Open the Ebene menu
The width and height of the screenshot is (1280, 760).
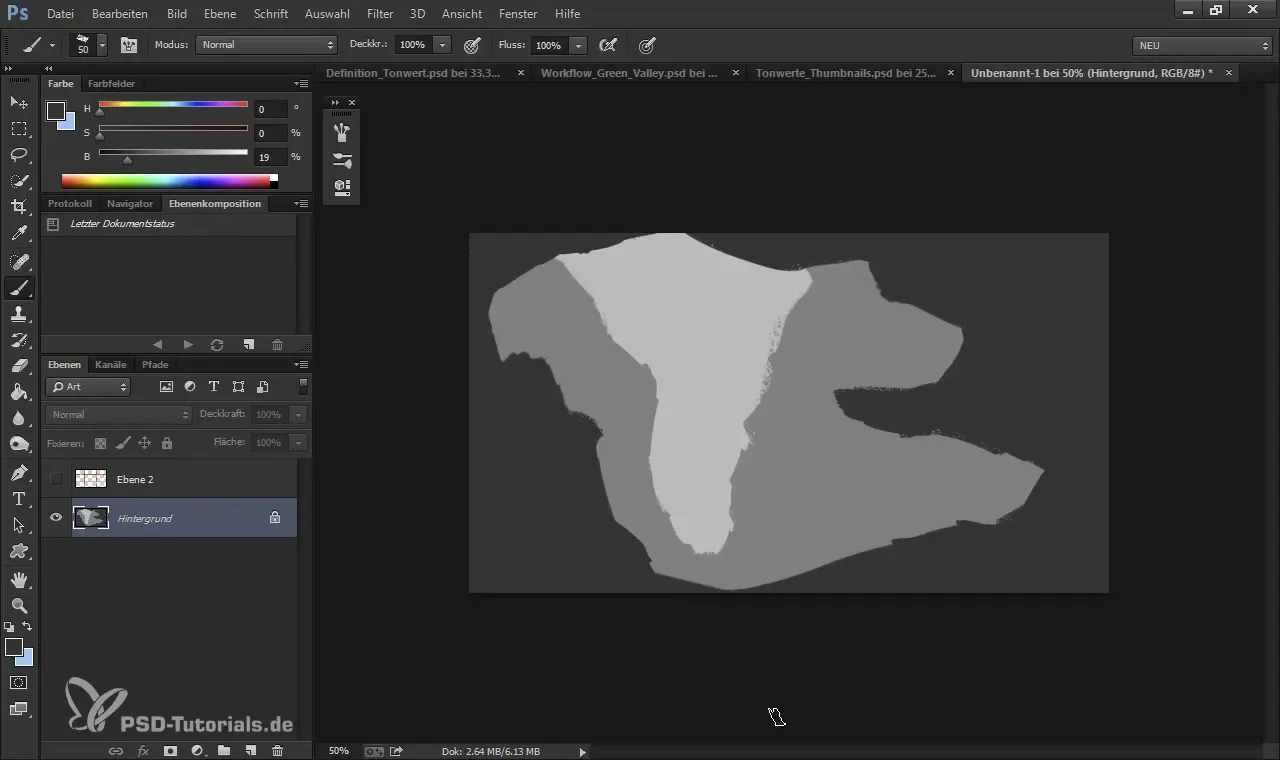click(x=220, y=14)
